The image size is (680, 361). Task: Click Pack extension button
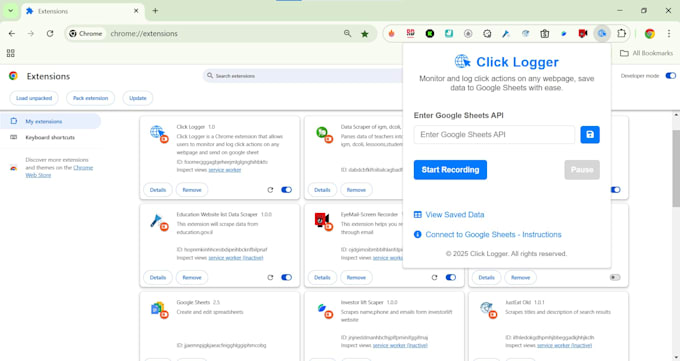(x=90, y=98)
